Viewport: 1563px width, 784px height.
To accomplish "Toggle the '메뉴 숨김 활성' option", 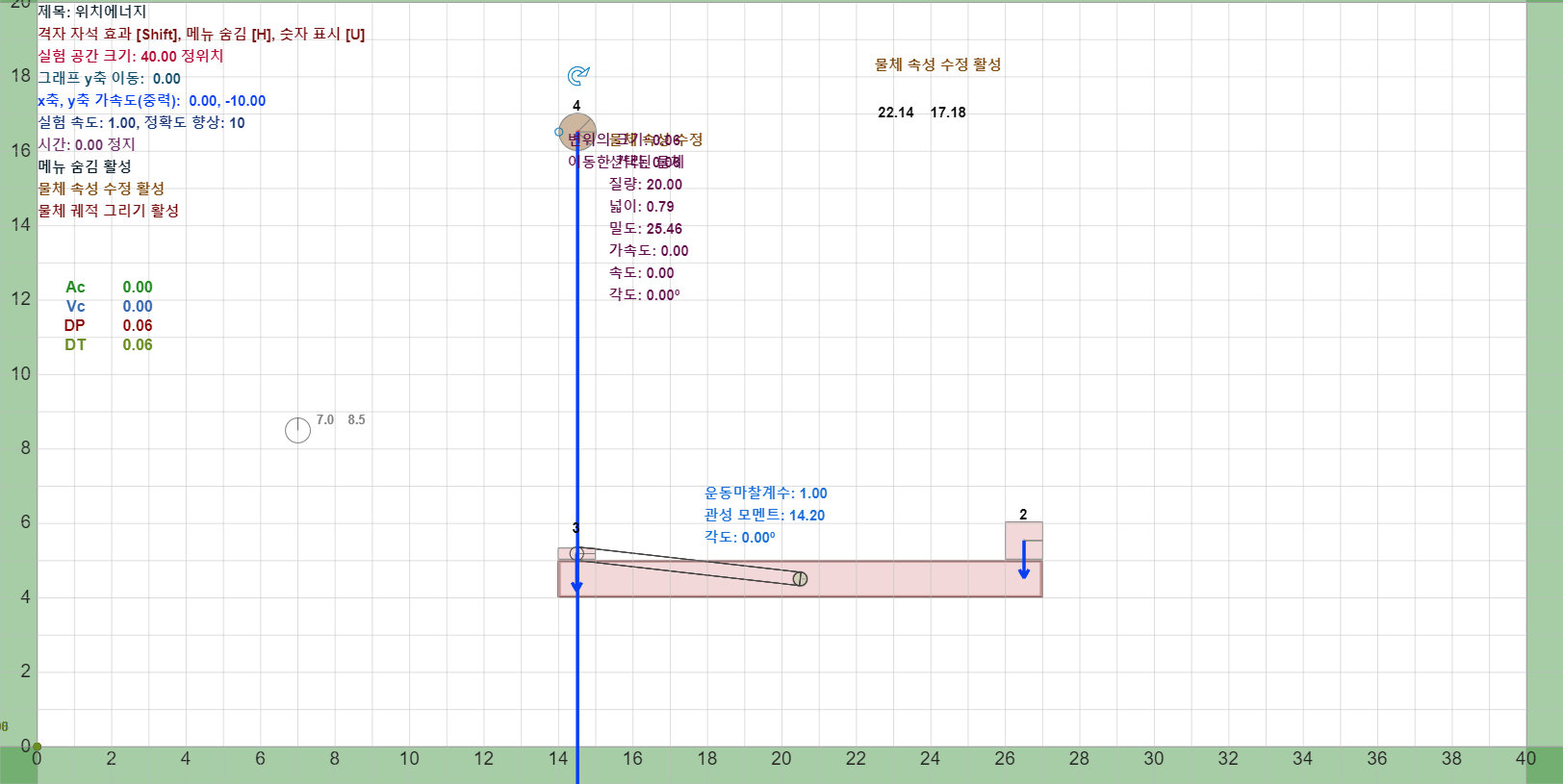I will tap(85, 166).
